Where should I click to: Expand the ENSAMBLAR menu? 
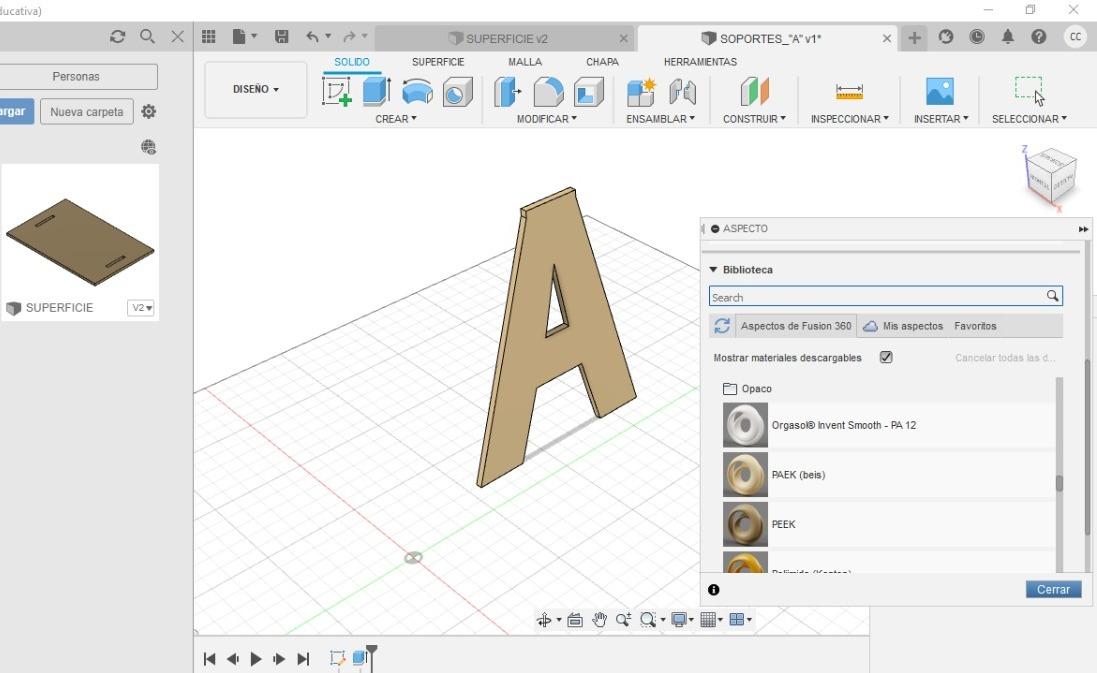click(x=660, y=119)
